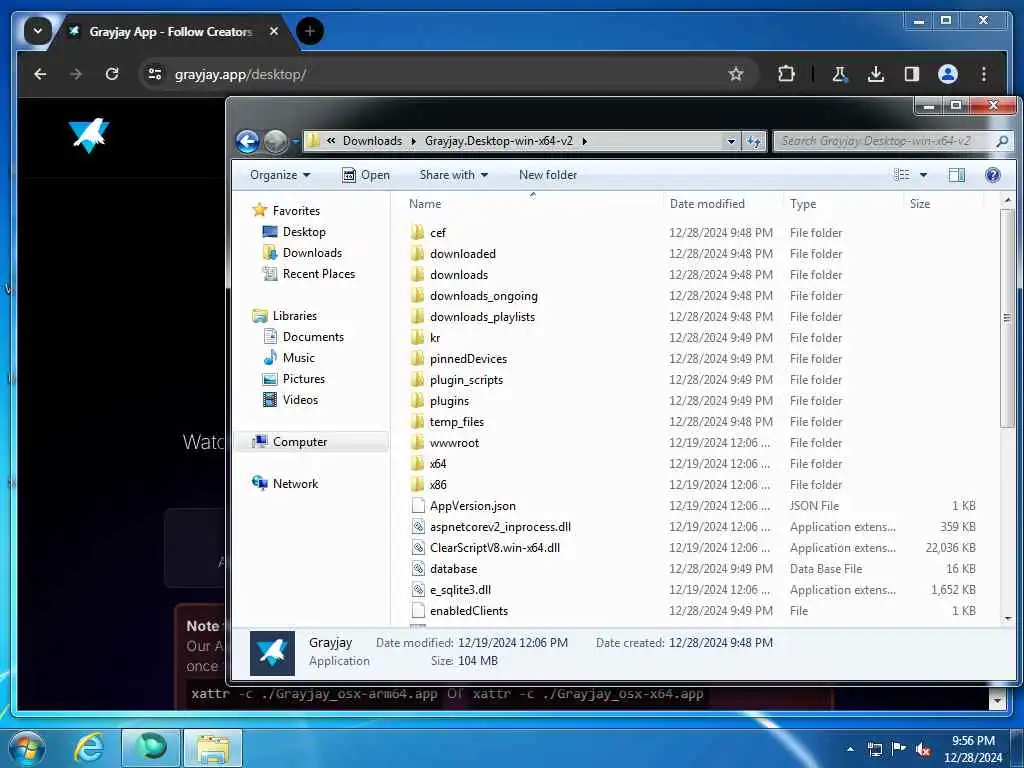
Task: Click the Windows Explorer taskbar icon
Action: (x=213, y=748)
